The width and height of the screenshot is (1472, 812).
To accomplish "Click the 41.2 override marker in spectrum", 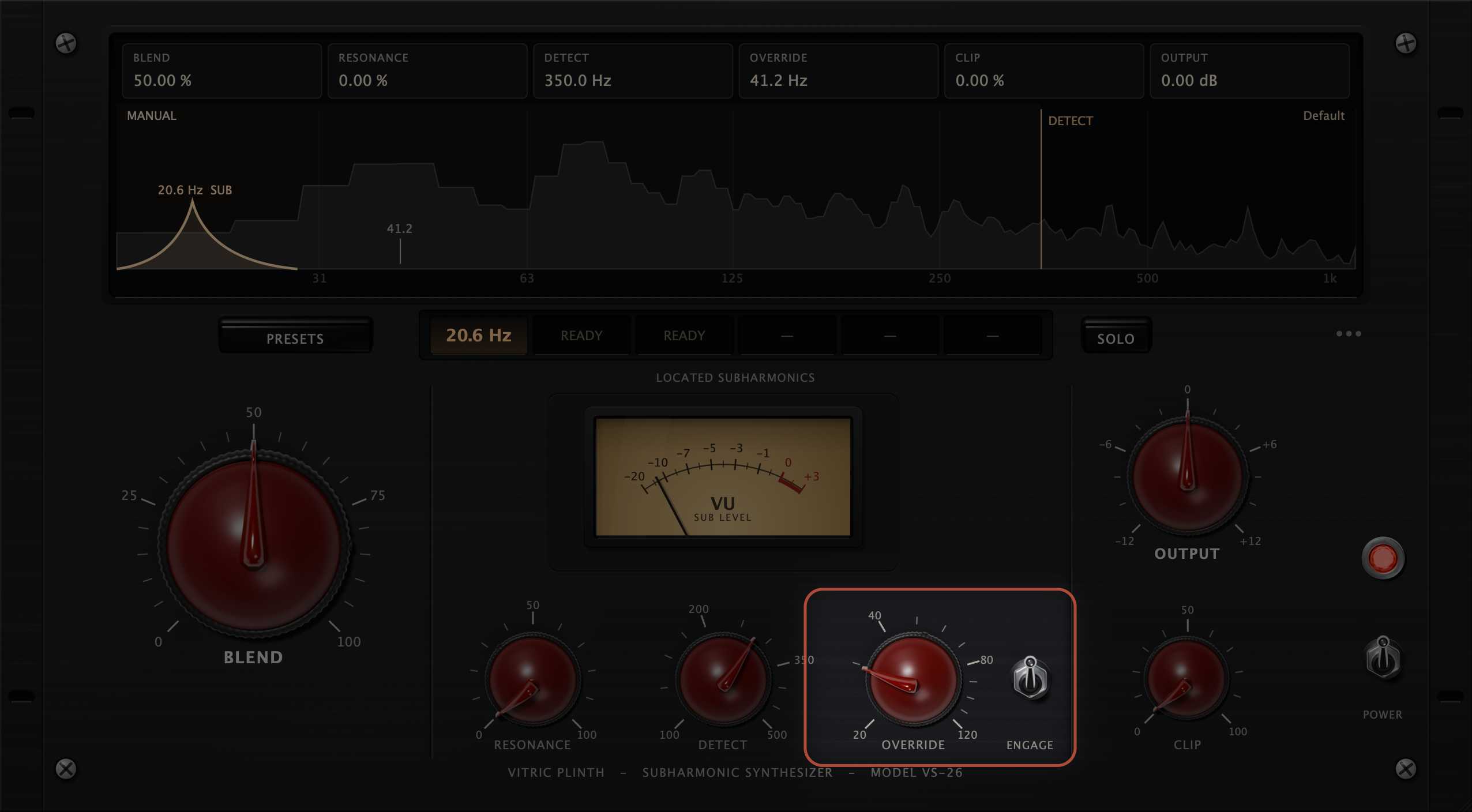I will (x=400, y=245).
